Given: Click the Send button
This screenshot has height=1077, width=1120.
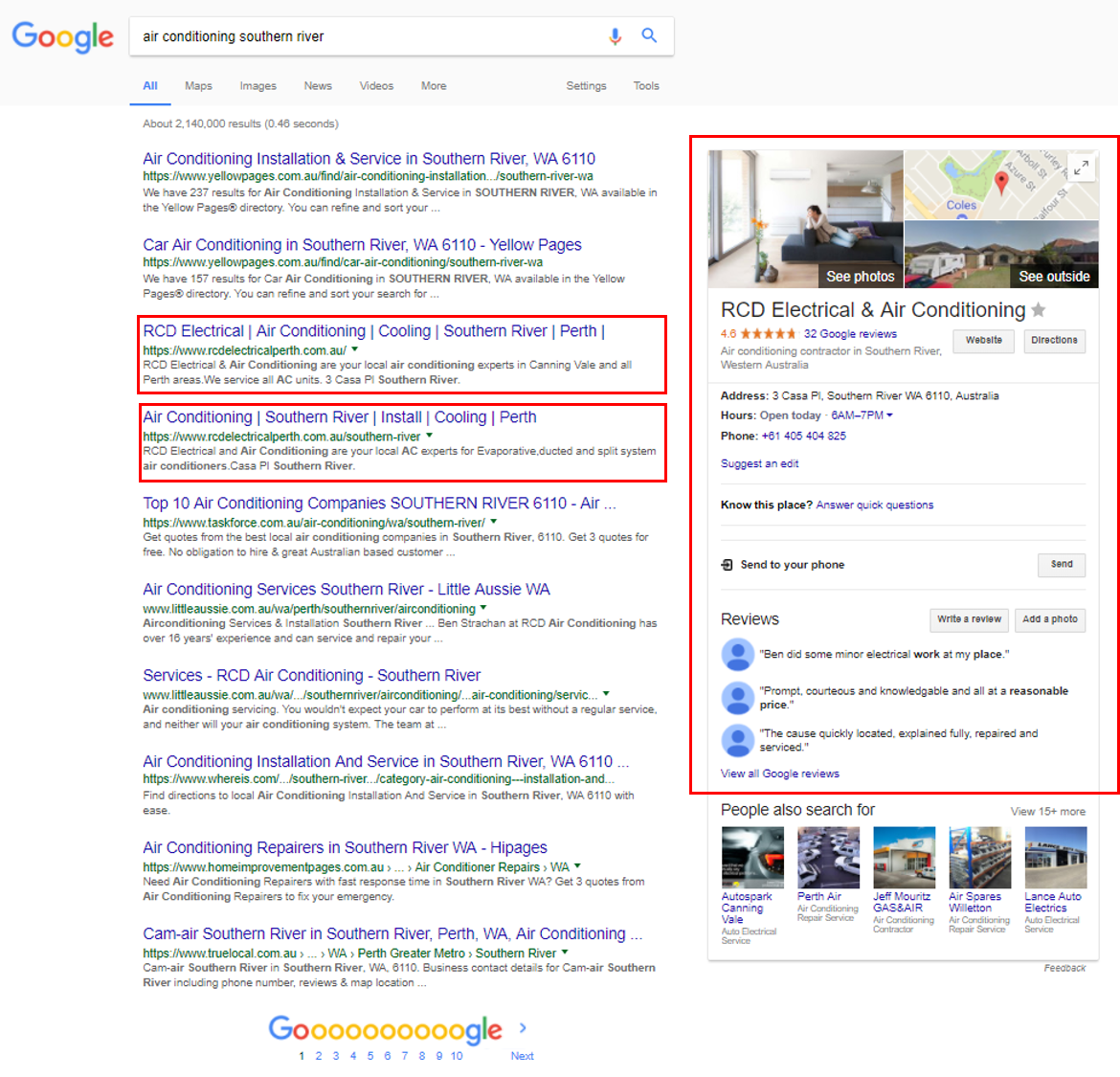Looking at the screenshot, I should click(1062, 565).
